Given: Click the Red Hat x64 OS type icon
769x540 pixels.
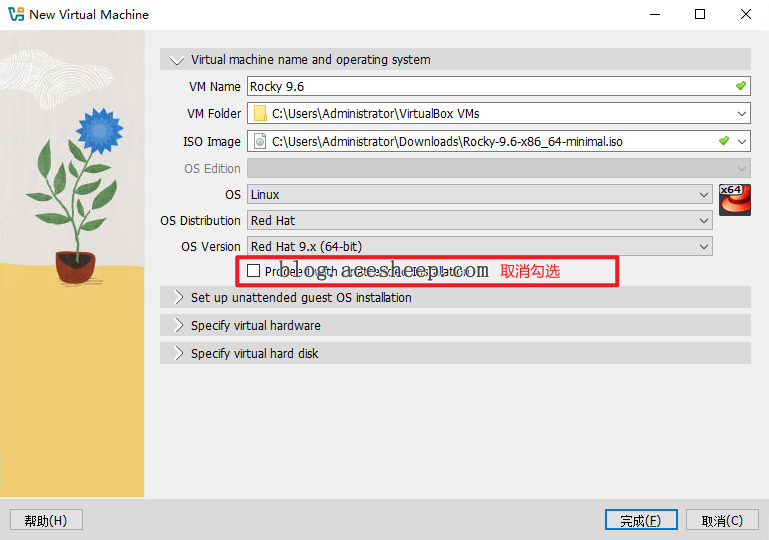Looking at the screenshot, I should pos(735,200).
